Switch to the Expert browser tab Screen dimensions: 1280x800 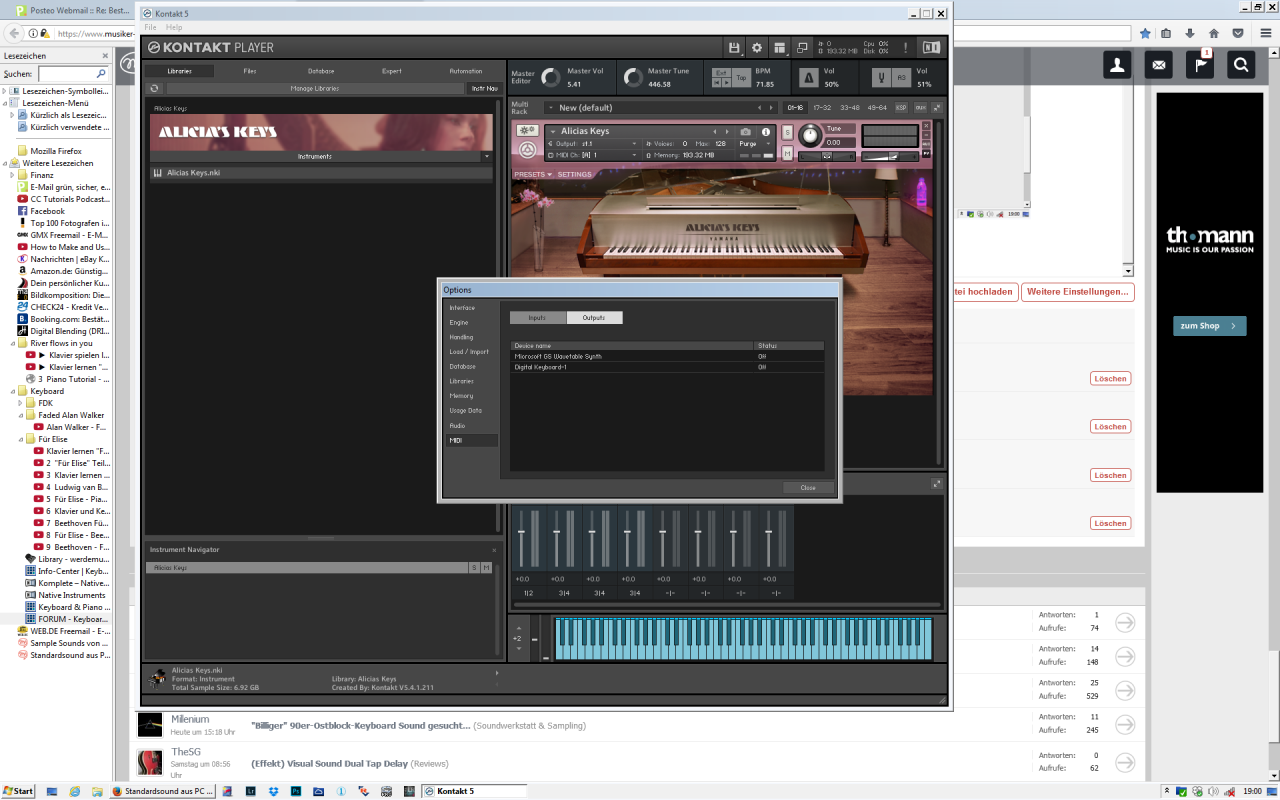[x=392, y=71]
